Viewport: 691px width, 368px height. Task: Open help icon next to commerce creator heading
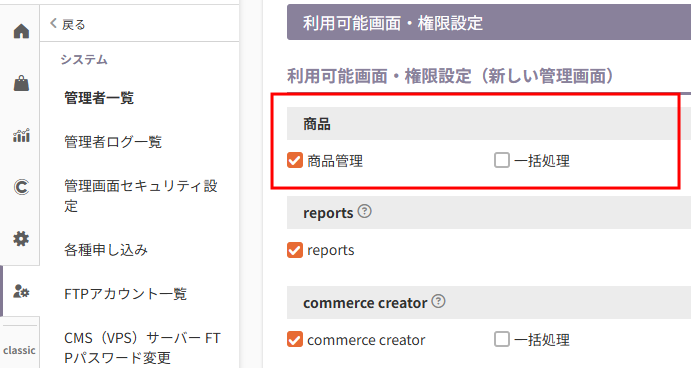(438, 301)
